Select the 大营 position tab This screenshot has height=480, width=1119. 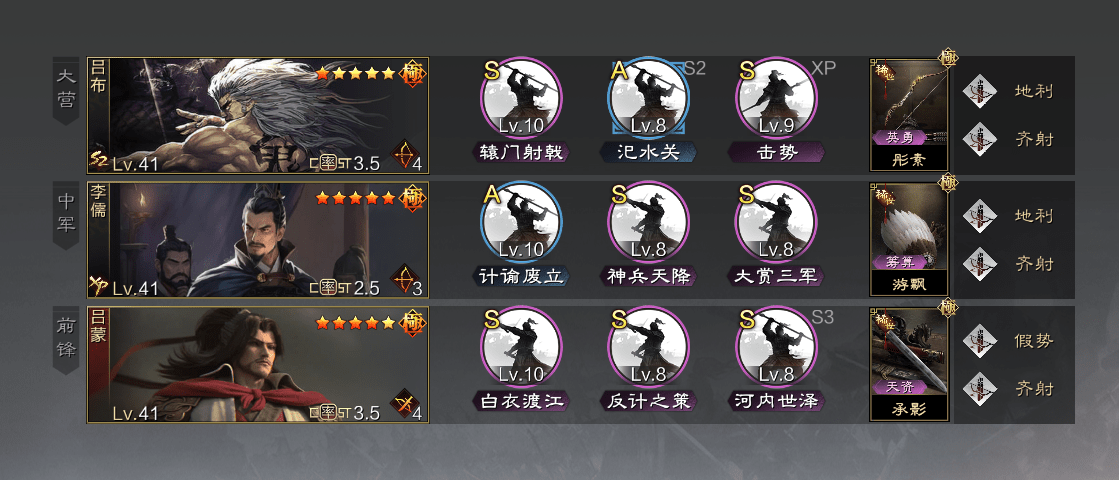pyautogui.click(x=66, y=91)
